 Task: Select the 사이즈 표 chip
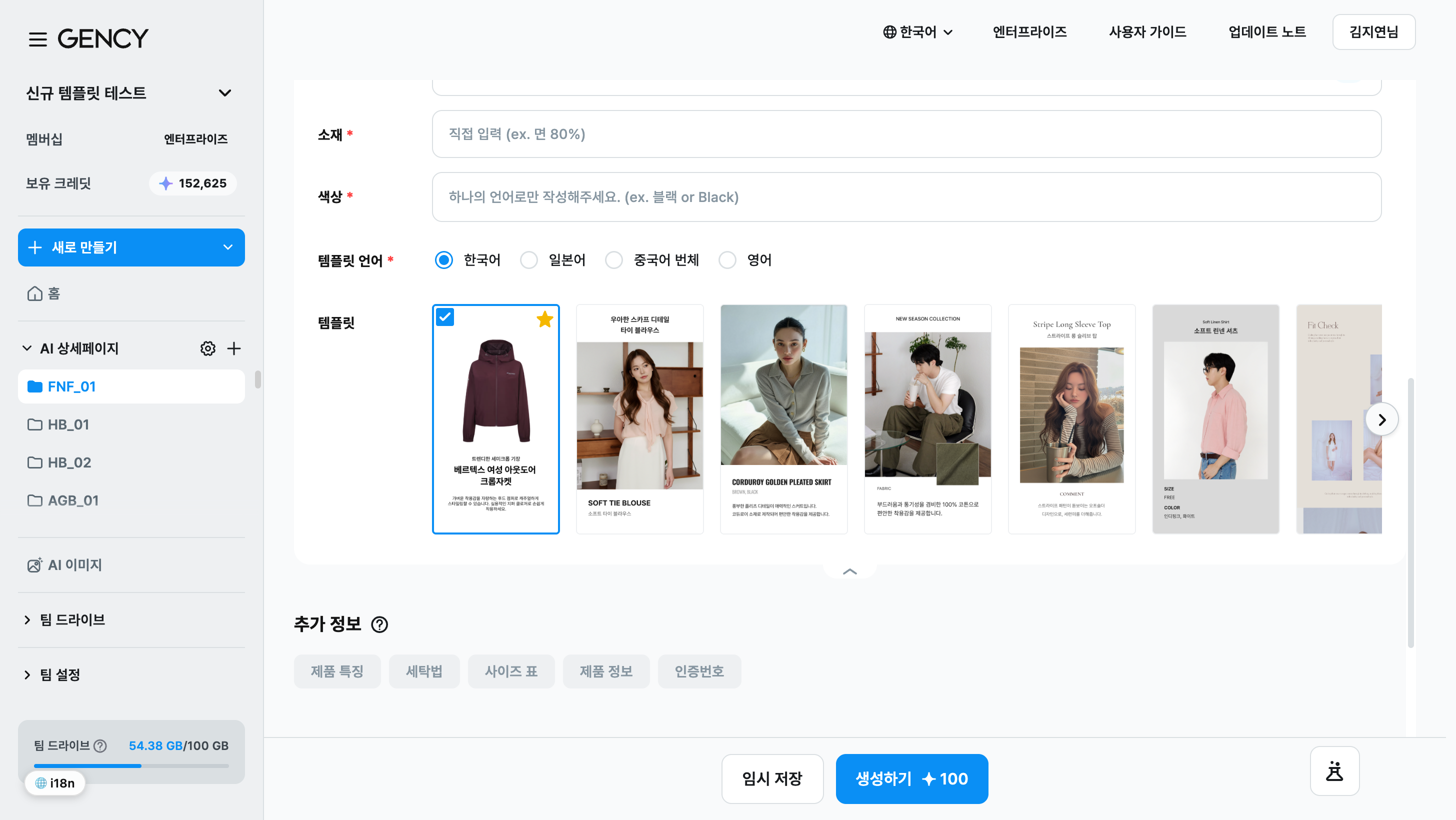(511, 671)
